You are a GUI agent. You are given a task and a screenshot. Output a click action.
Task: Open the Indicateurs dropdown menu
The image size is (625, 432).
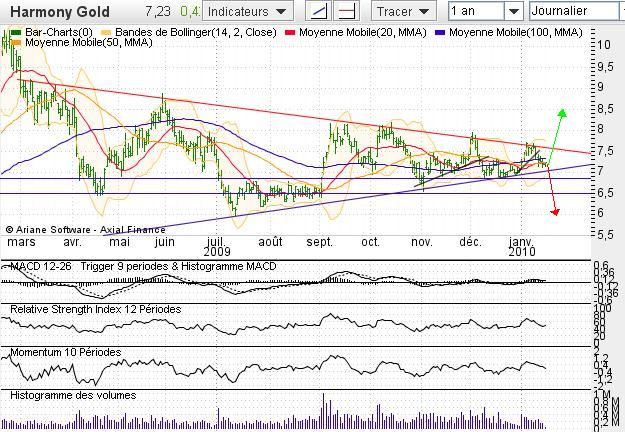pyautogui.click(x=248, y=11)
